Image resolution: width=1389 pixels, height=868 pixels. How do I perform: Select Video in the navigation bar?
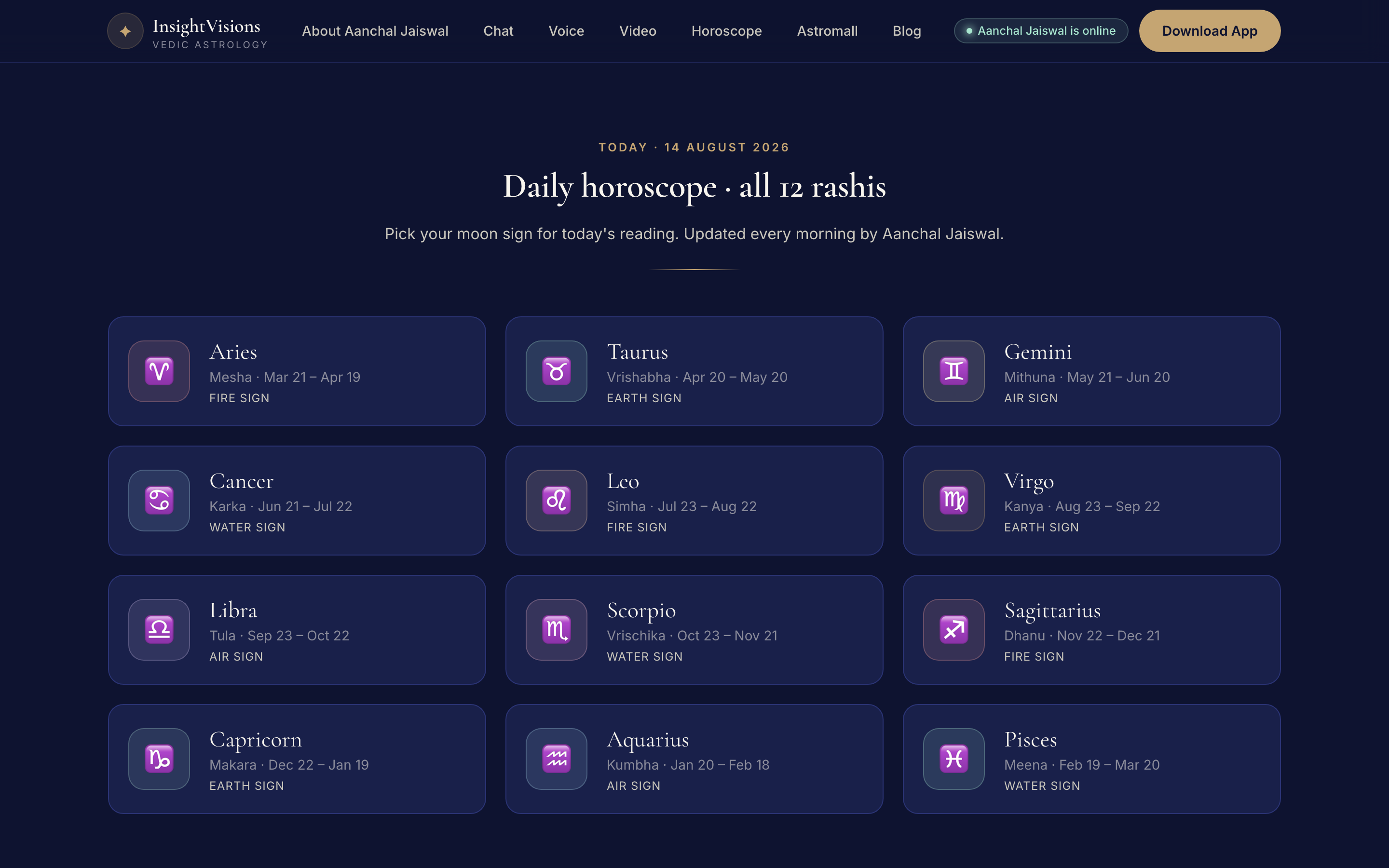[638, 31]
